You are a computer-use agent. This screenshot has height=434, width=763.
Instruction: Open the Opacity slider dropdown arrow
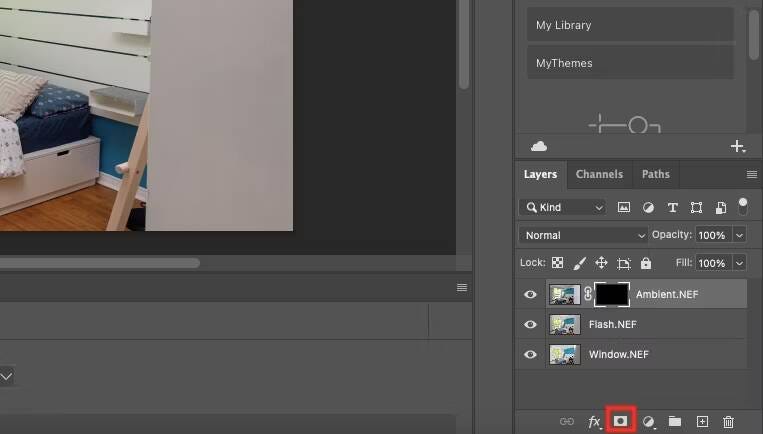[x=739, y=235]
